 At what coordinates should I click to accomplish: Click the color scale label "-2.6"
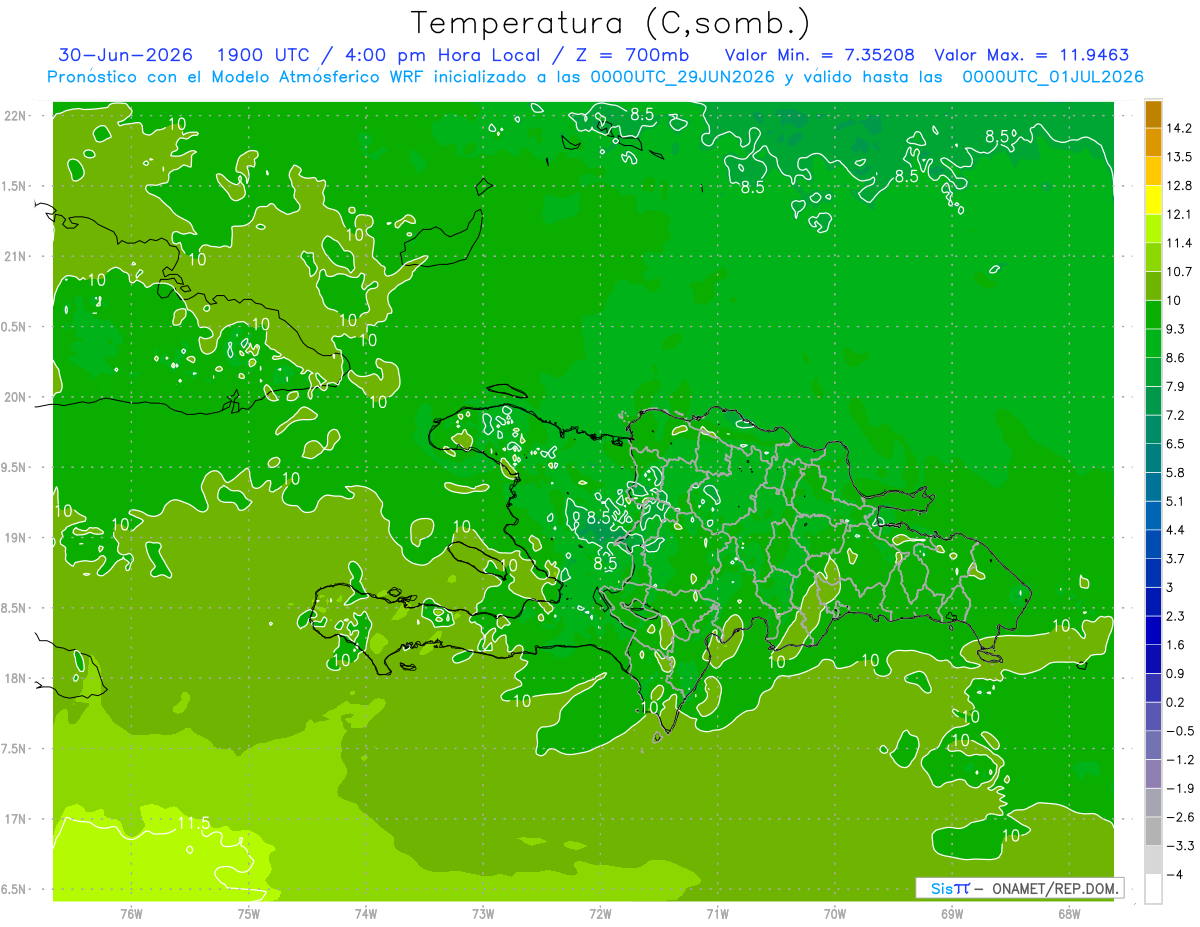pos(1180,817)
